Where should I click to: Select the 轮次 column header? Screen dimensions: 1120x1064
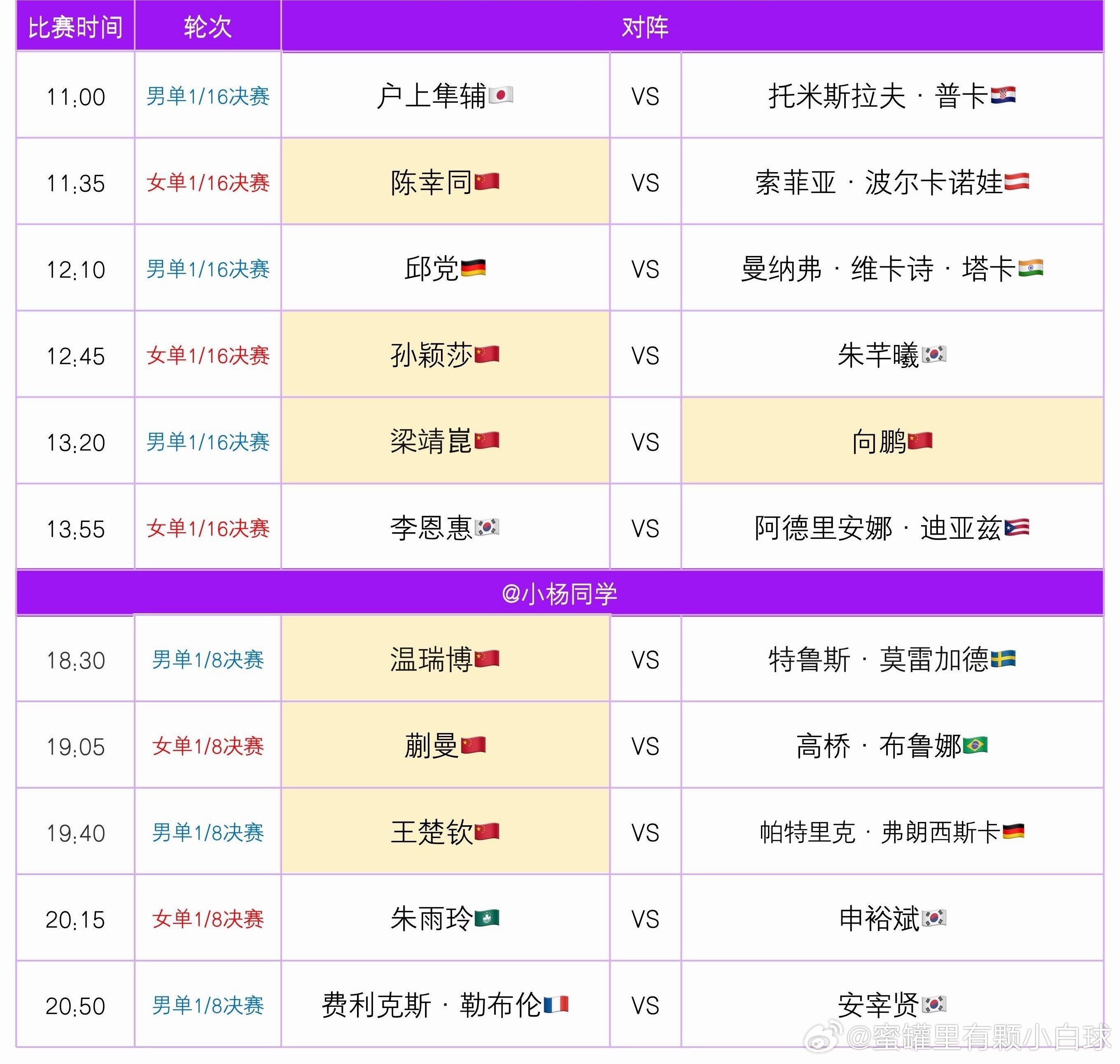pyautogui.click(x=208, y=27)
